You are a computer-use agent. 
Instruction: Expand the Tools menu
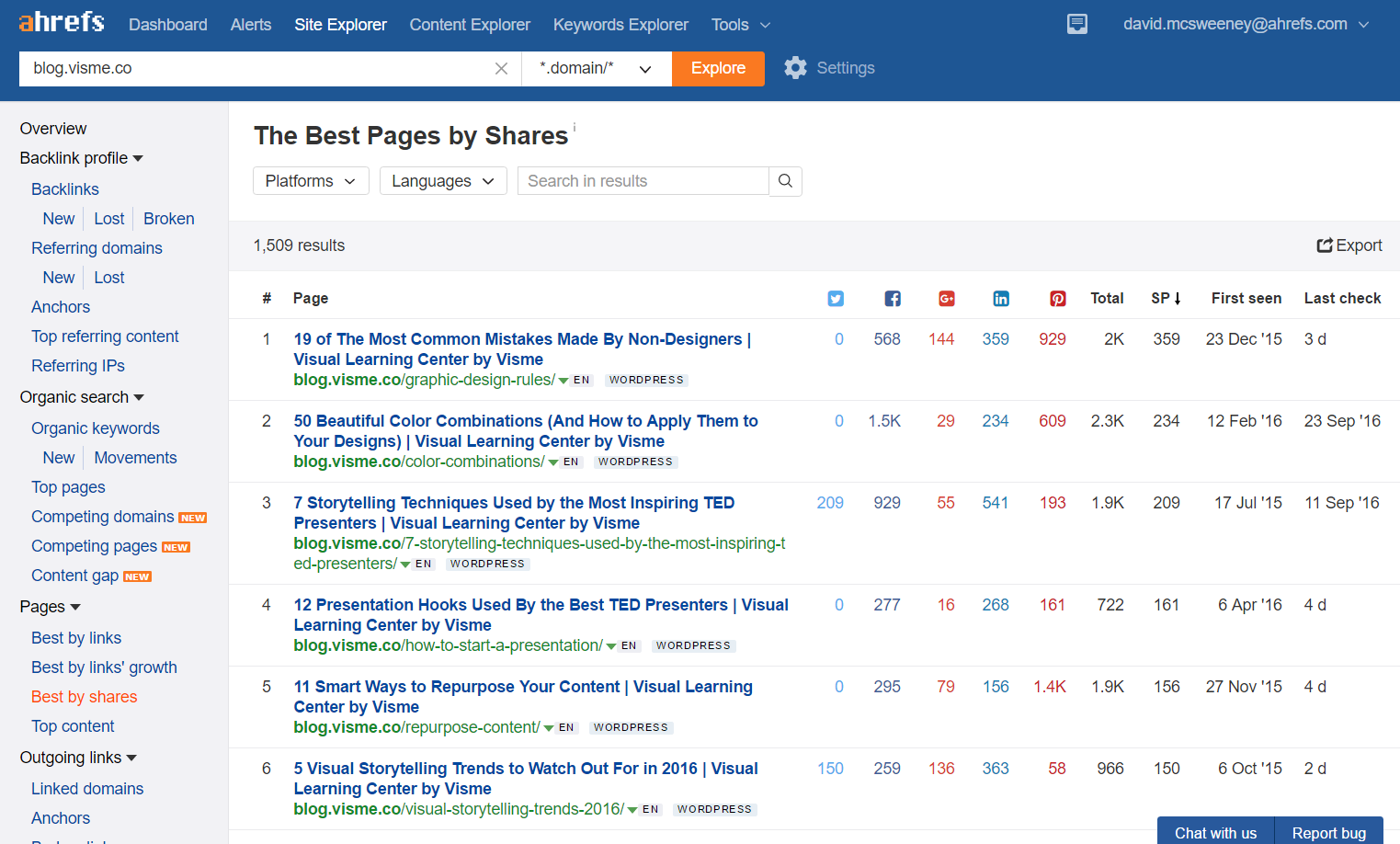(741, 25)
